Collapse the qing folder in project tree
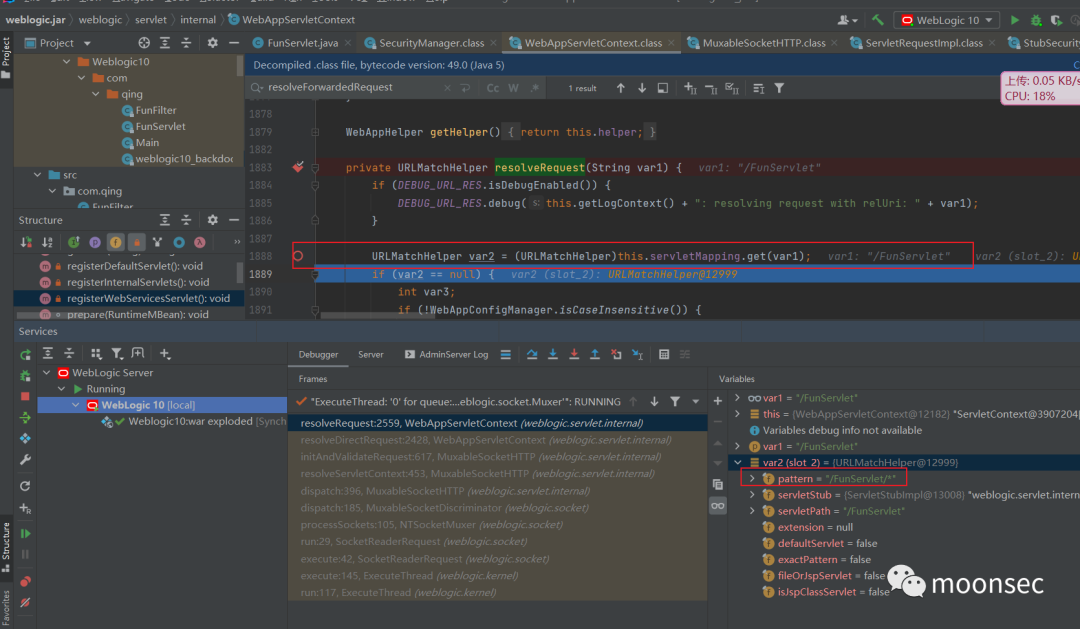Image resolution: width=1080 pixels, height=629 pixels. [x=96, y=94]
